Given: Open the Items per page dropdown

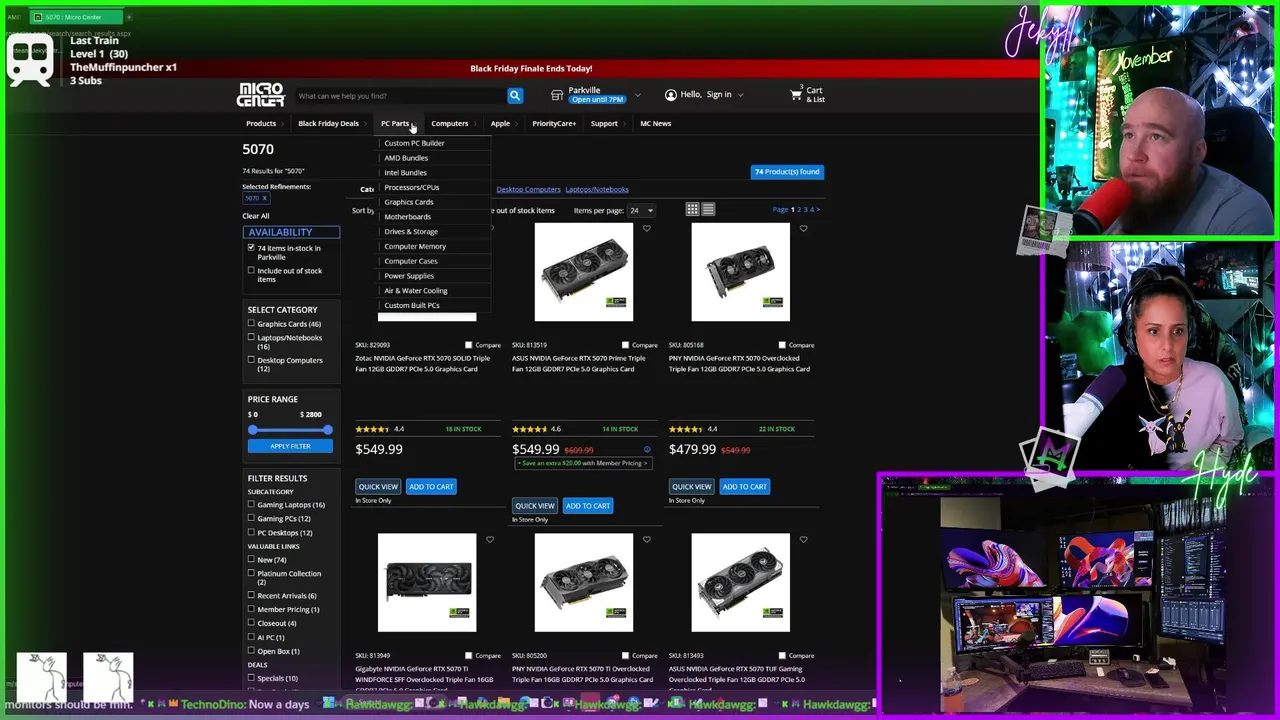Looking at the screenshot, I should coord(640,210).
